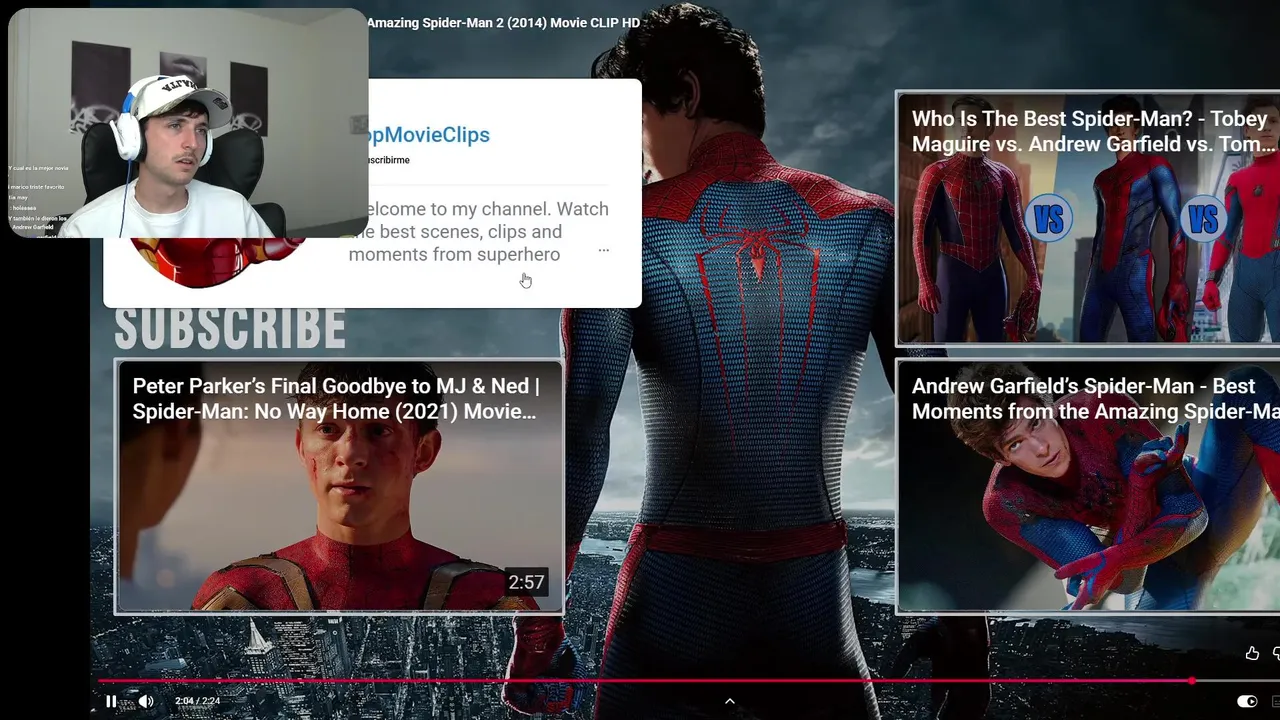Open Peter Parker's Final Goodbye video card
The height and width of the screenshot is (720, 1280).
(x=339, y=486)
